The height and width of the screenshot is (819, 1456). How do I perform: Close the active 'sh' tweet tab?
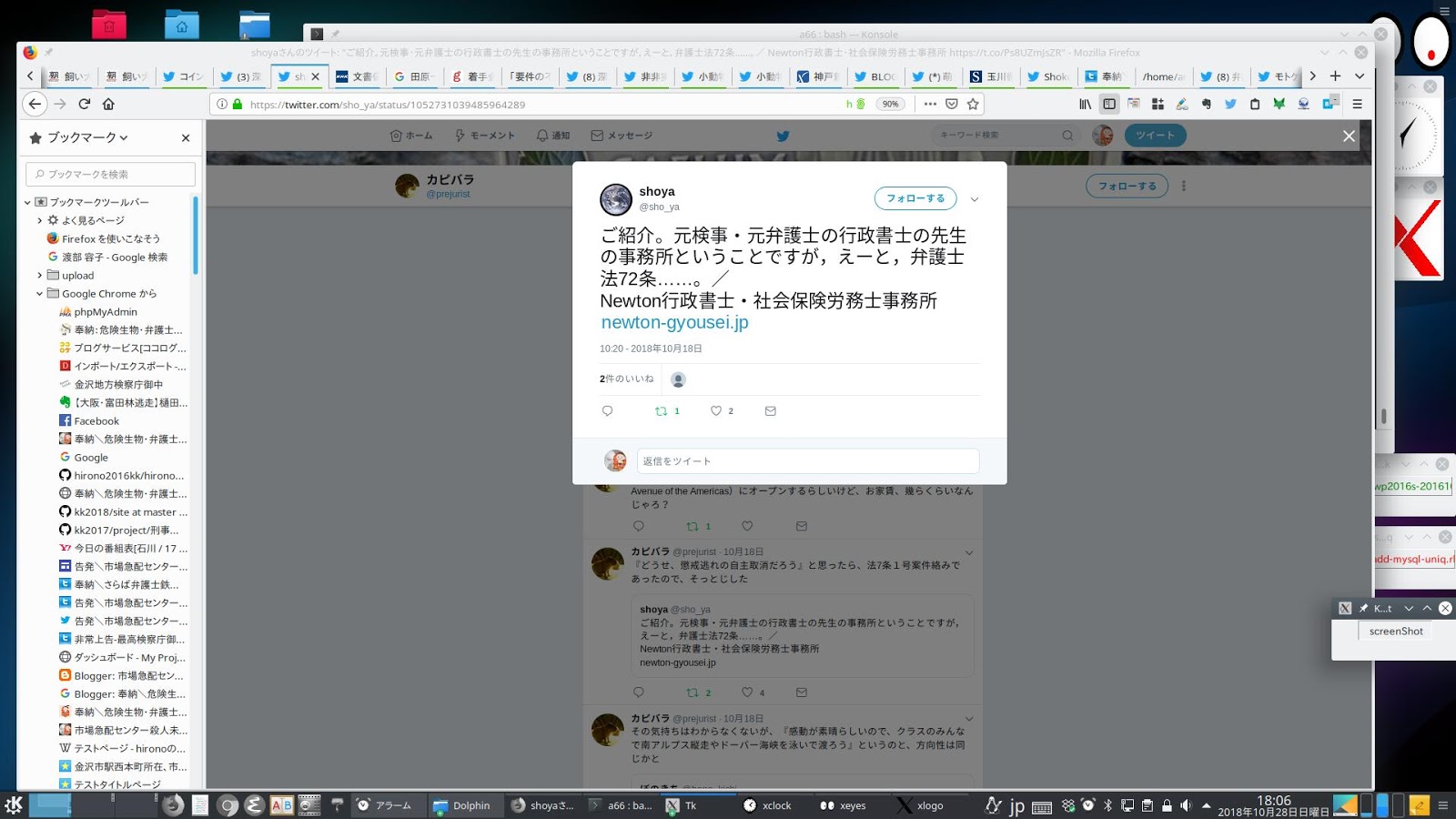coord(316,76)
